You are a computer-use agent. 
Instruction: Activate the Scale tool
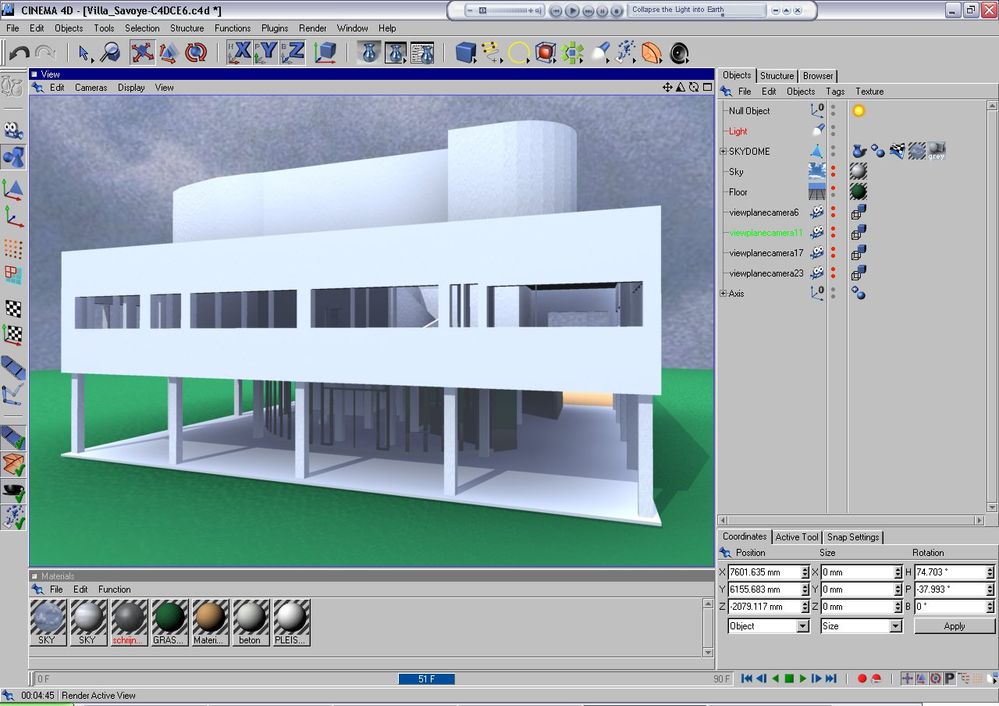[167, 52]
